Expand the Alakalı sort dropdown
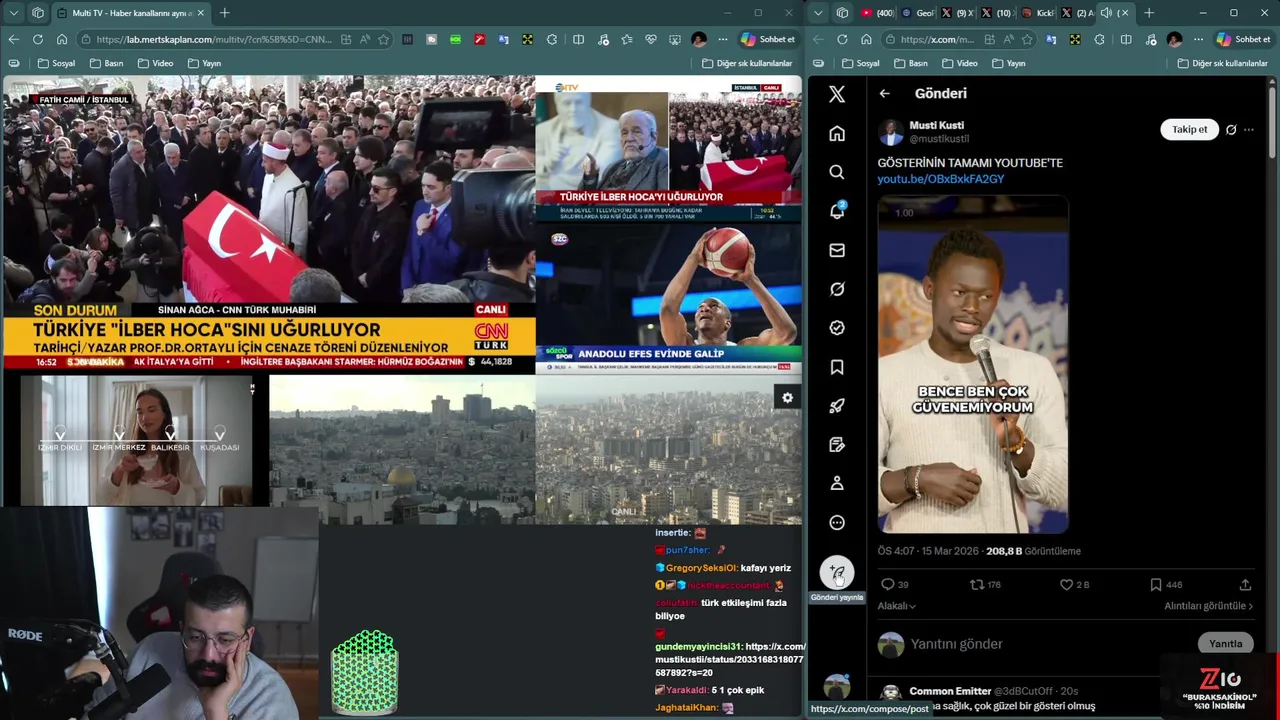Screen dimensions: 1280x720 click(x=897, y=606)
